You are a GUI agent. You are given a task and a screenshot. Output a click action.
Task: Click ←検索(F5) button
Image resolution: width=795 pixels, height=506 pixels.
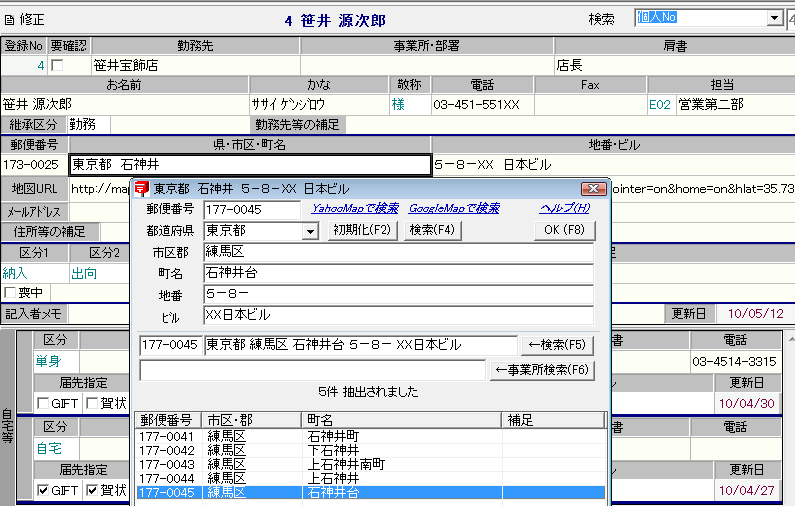point(557,345)
